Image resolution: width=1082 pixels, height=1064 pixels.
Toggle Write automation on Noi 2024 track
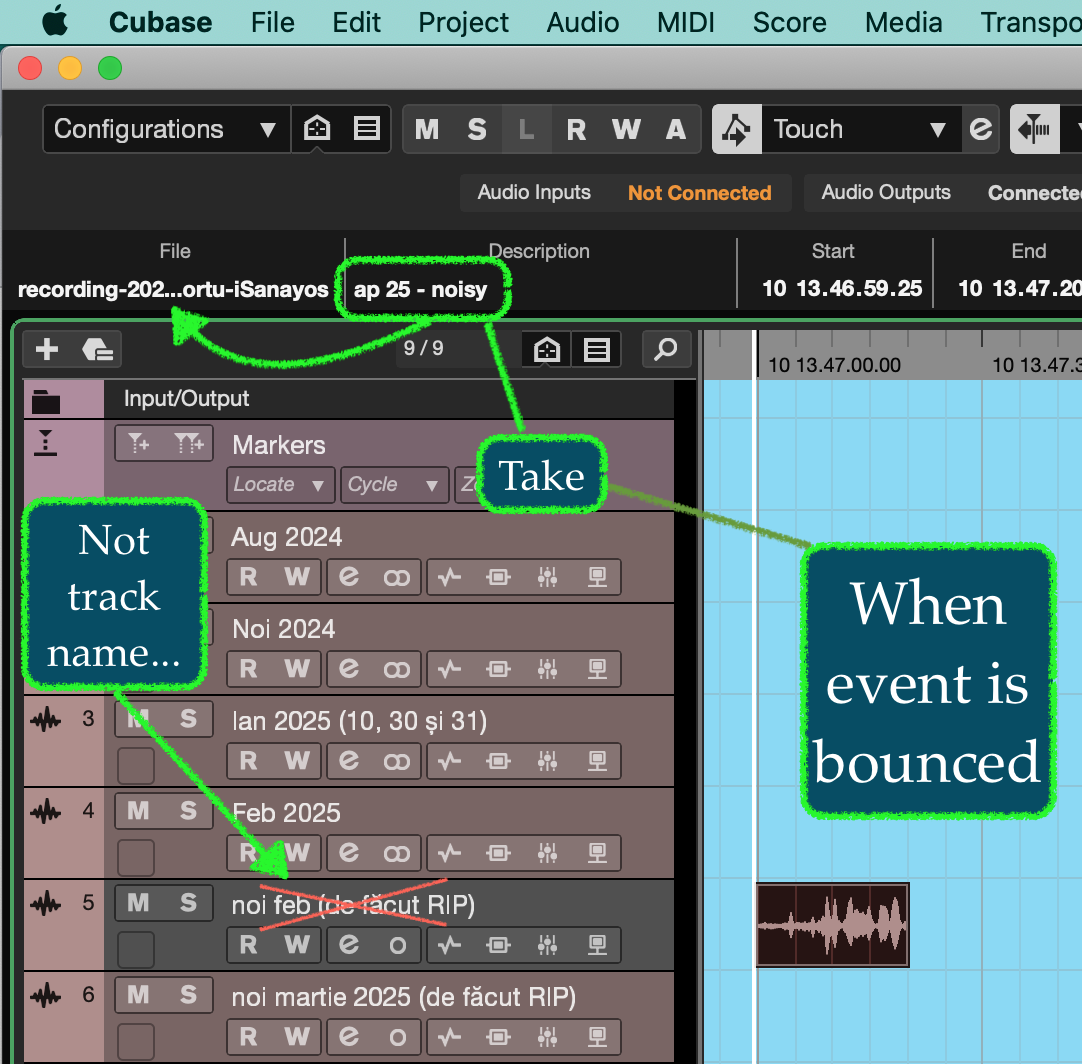pos(297,669)
